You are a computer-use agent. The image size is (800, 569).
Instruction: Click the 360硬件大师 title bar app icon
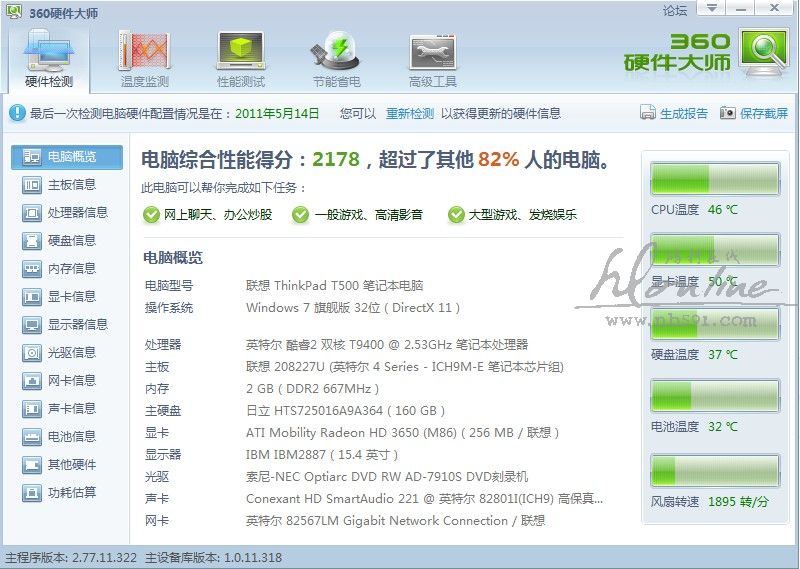point(14,11)
